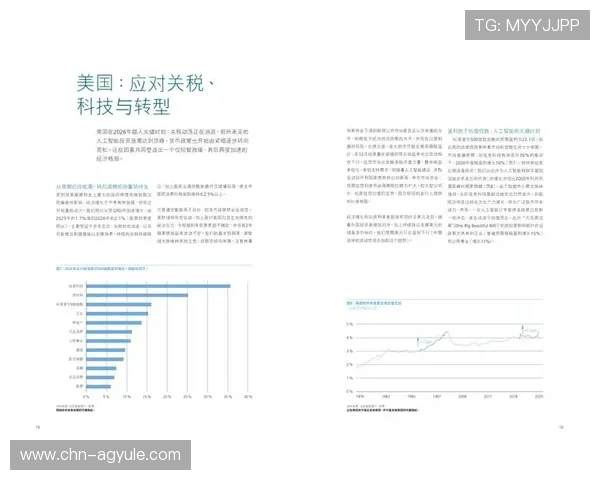Click the title 美国：应对关税、科技与转型
The width and height of the screenshot is (600, 480).
(147, 95)
